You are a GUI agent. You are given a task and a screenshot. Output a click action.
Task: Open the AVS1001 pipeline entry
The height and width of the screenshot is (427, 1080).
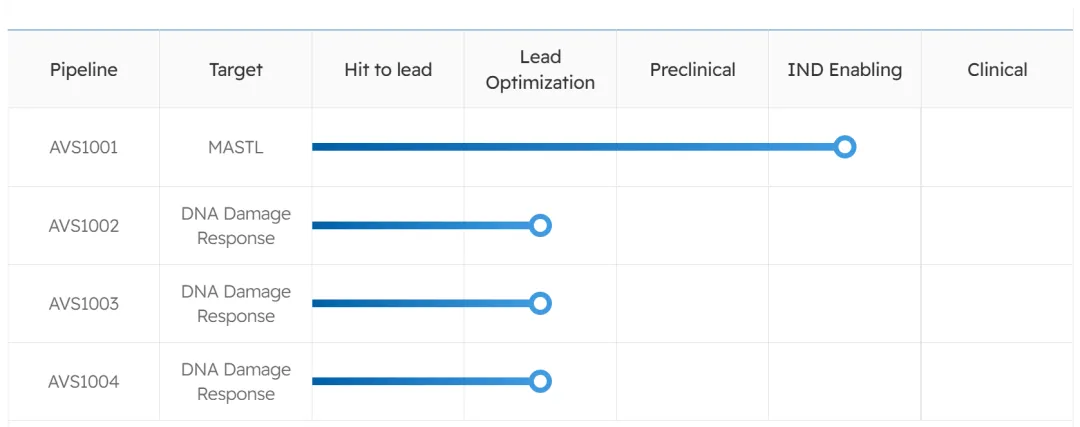pyautogui.click(x=84, y=148)
